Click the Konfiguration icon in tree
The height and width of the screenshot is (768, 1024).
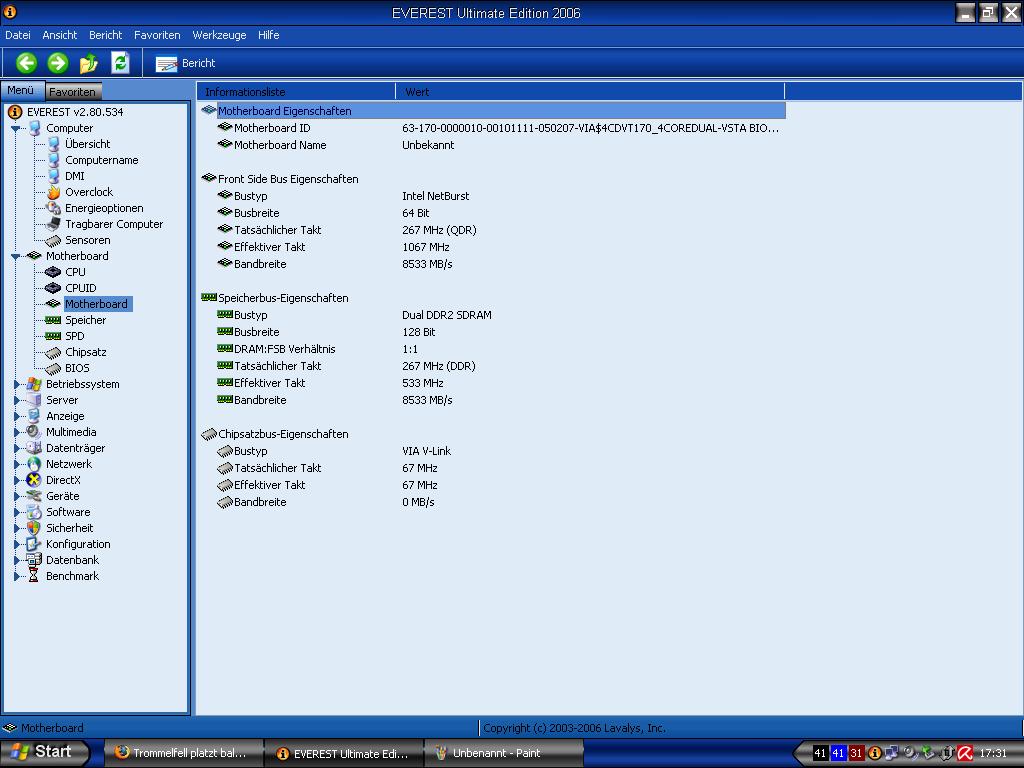[x=34, y=544]
